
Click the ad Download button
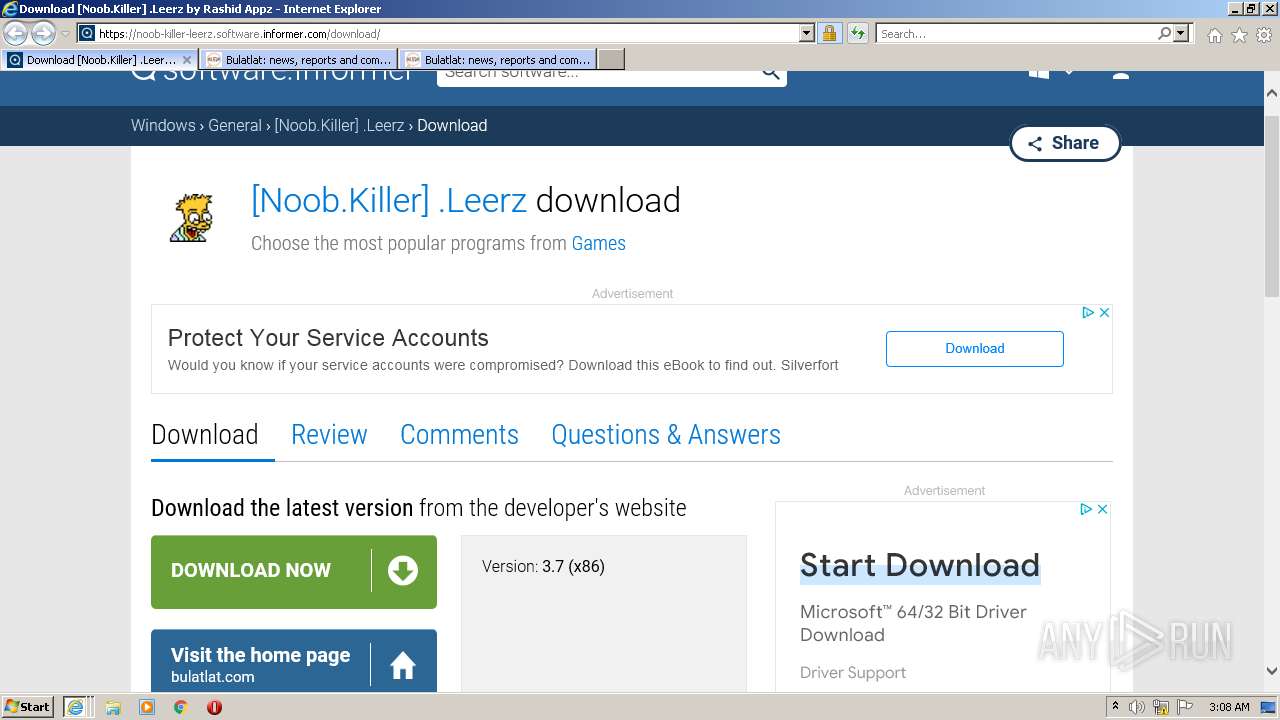point(975,349)
